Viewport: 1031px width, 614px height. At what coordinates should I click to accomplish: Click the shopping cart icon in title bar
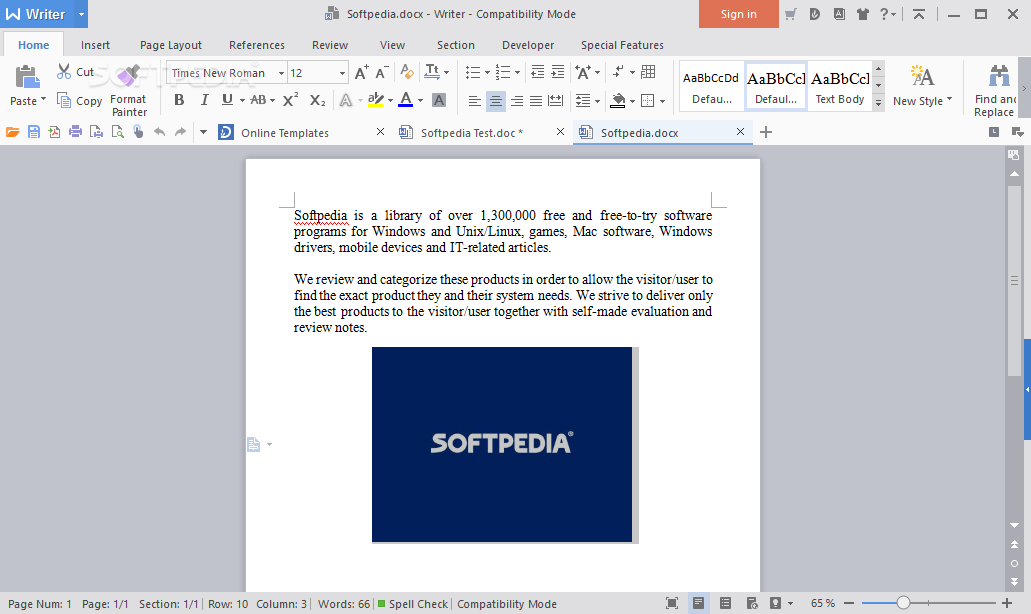(x=791, y=14)
